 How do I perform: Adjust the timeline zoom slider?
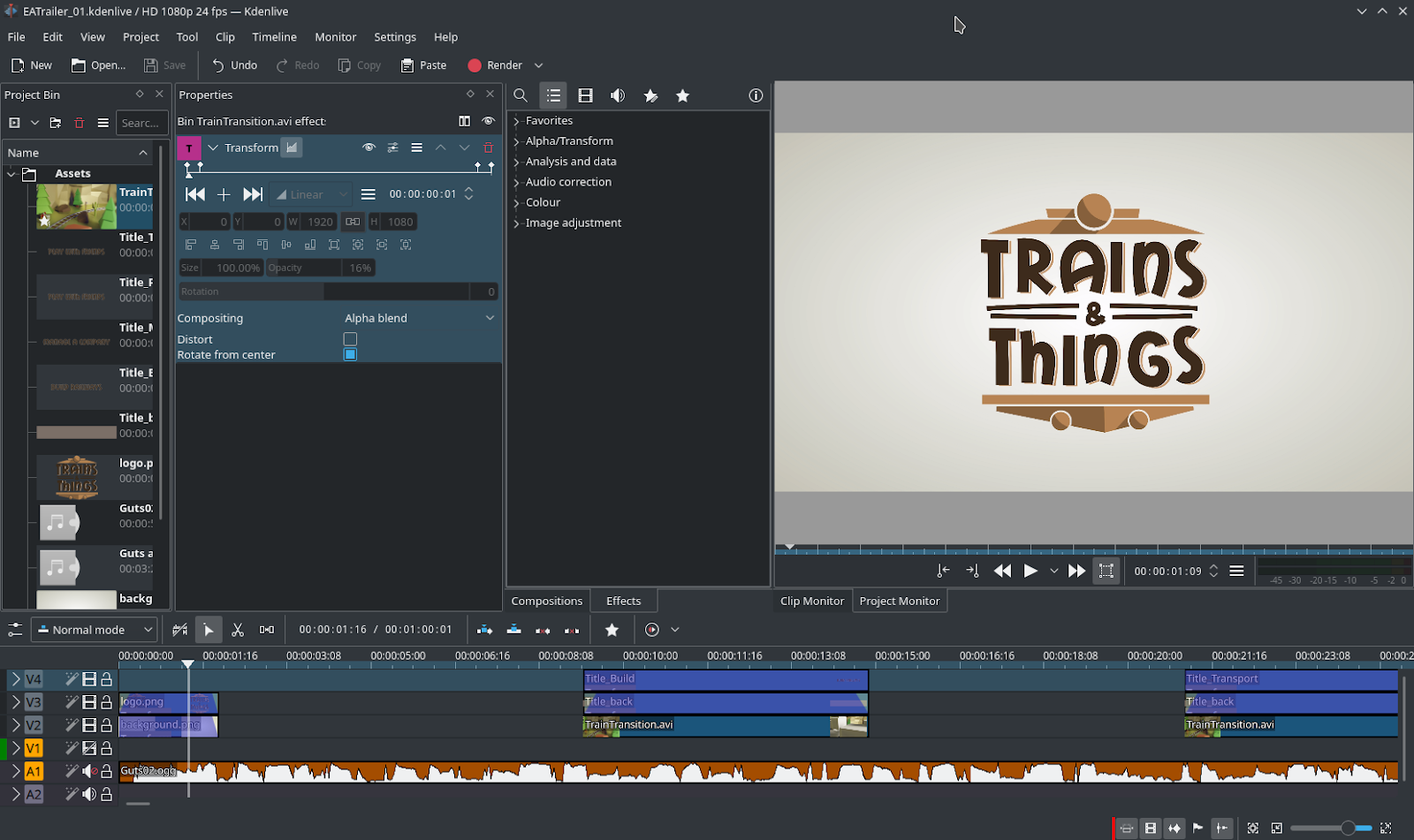[x=1347, y=828]
